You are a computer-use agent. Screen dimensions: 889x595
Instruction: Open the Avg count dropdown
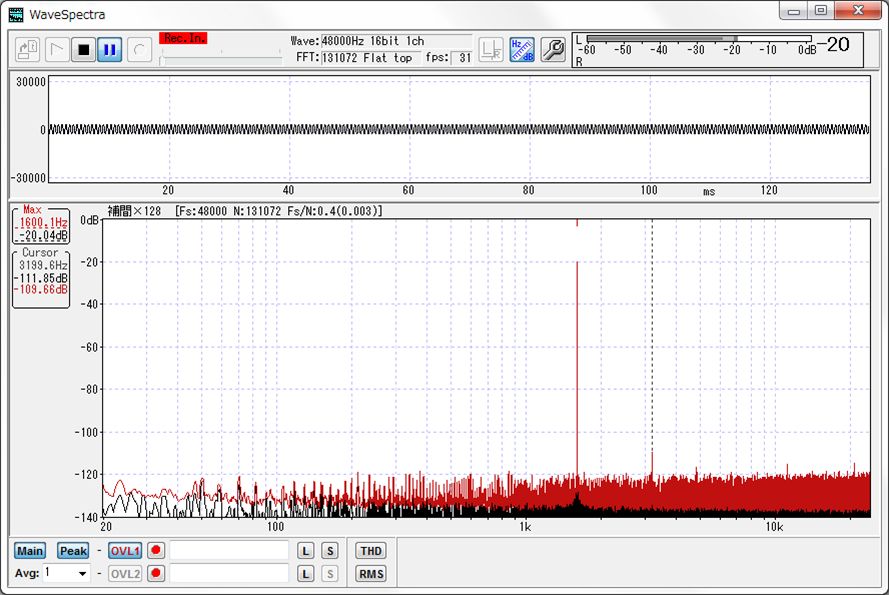(x=82, y=573)
